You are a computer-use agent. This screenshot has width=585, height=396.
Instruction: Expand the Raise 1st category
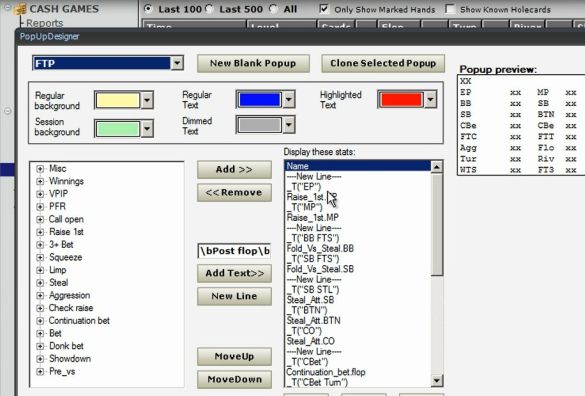tap(40, 232)
